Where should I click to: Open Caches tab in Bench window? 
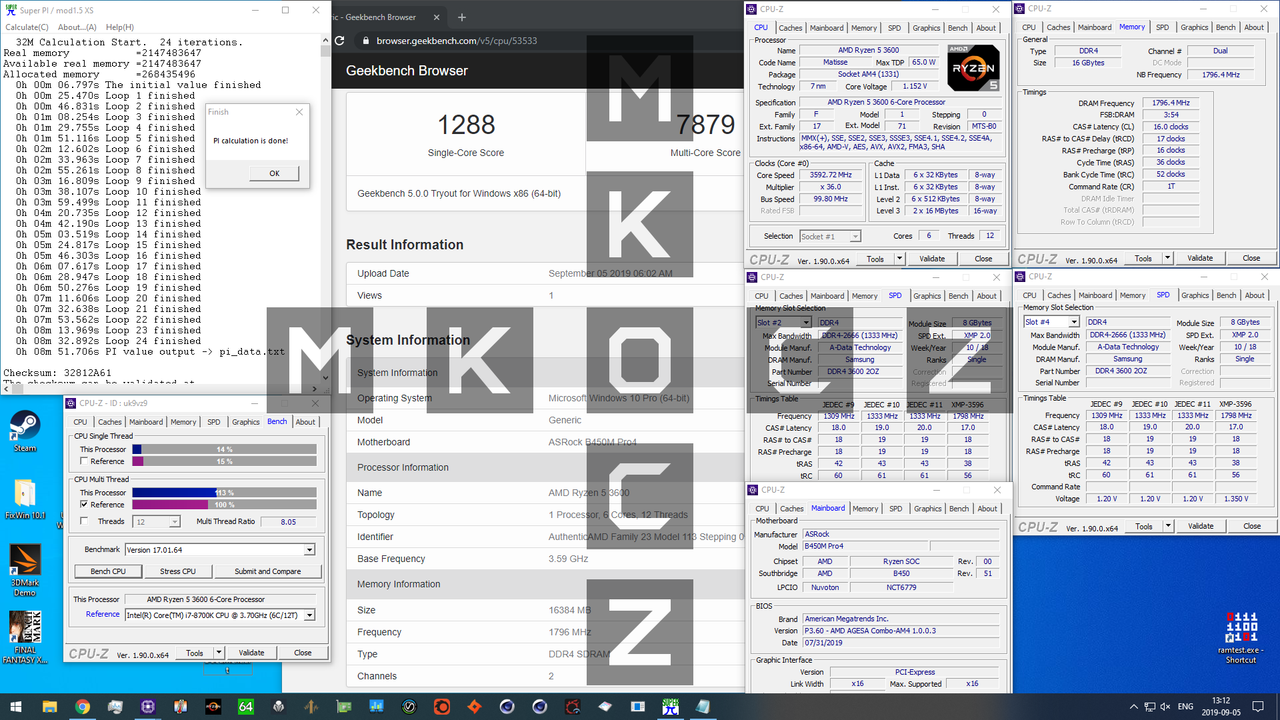(110, 422)
